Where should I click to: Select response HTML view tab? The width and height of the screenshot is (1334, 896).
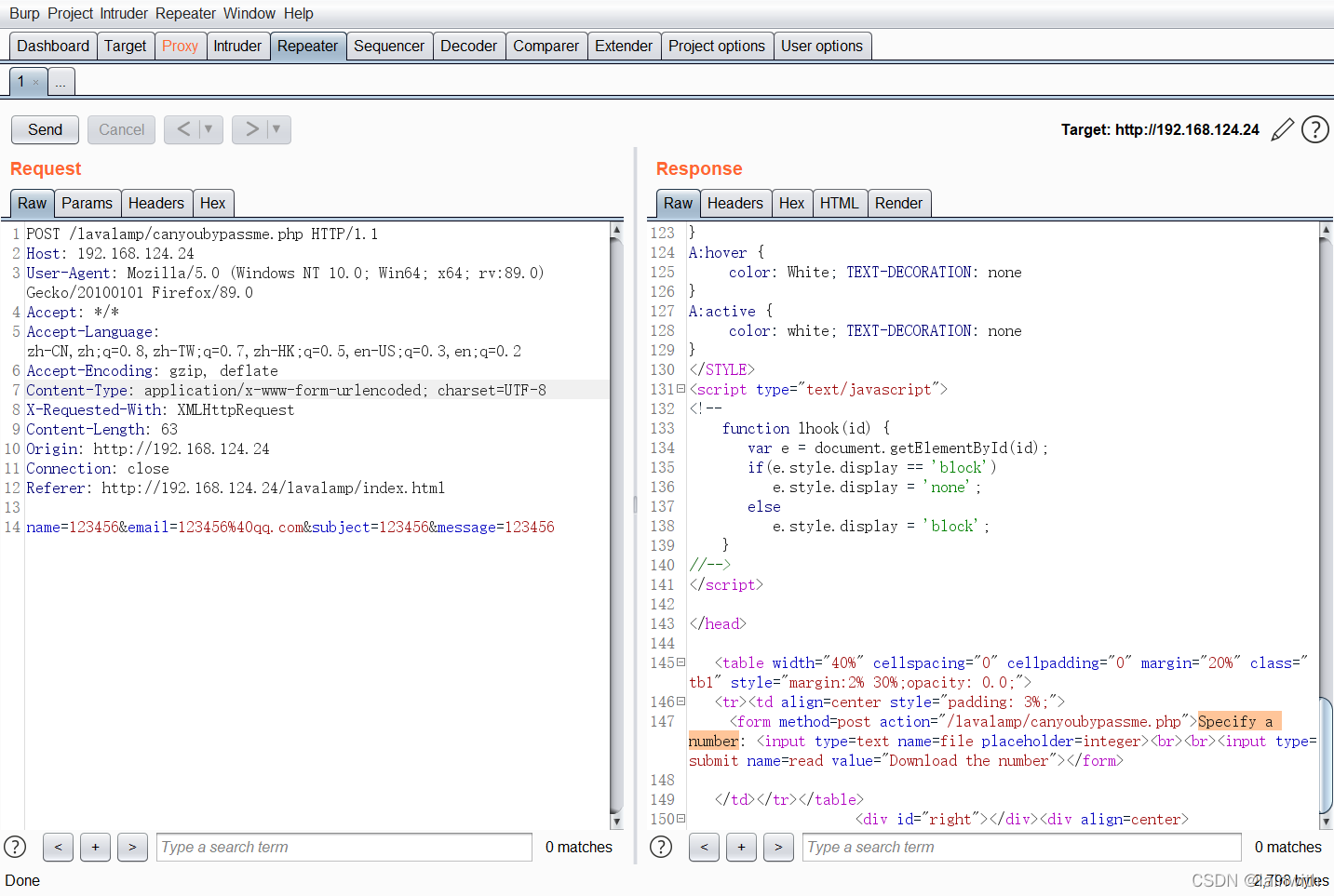(x=840, y=203)
